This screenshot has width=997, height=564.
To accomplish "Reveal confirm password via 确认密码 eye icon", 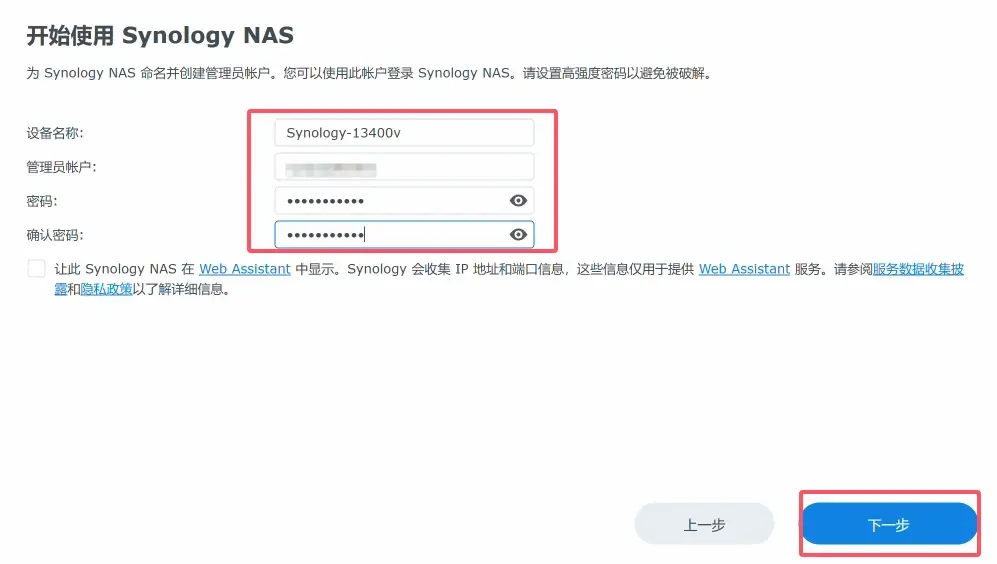I will pos(518,235).
